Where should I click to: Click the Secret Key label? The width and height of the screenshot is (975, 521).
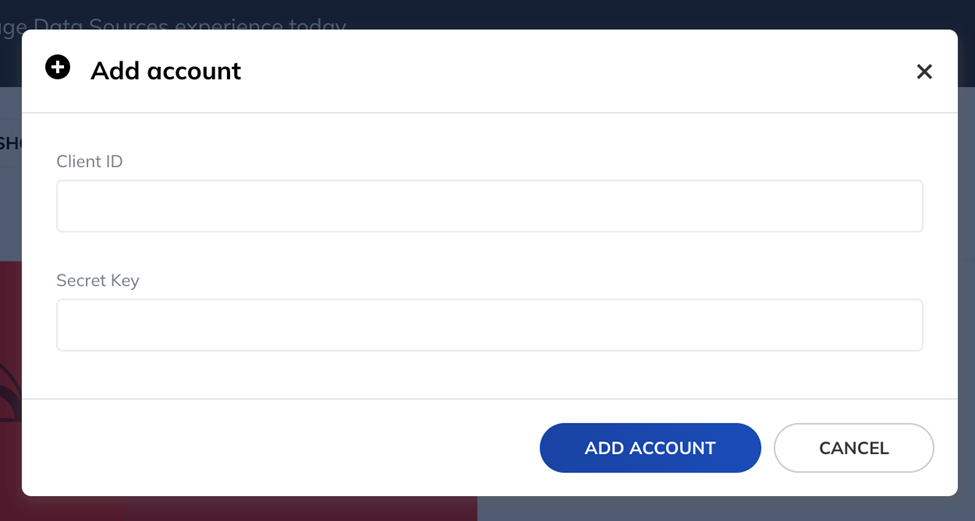(x=98, y=281)
